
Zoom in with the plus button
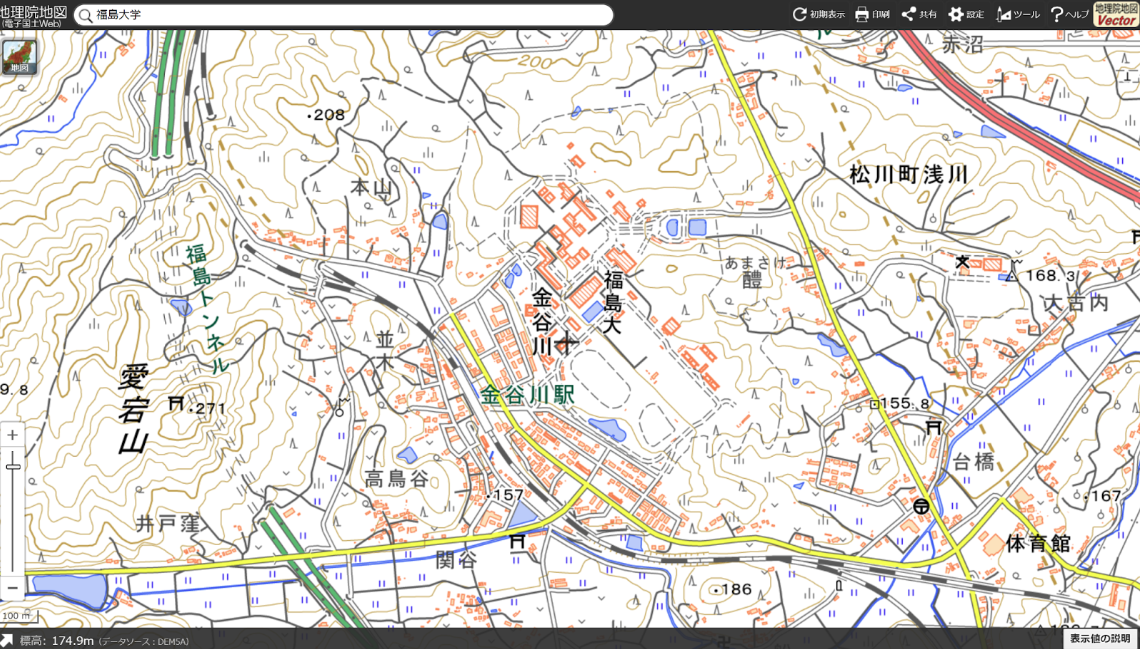click(x=12, y=435)
